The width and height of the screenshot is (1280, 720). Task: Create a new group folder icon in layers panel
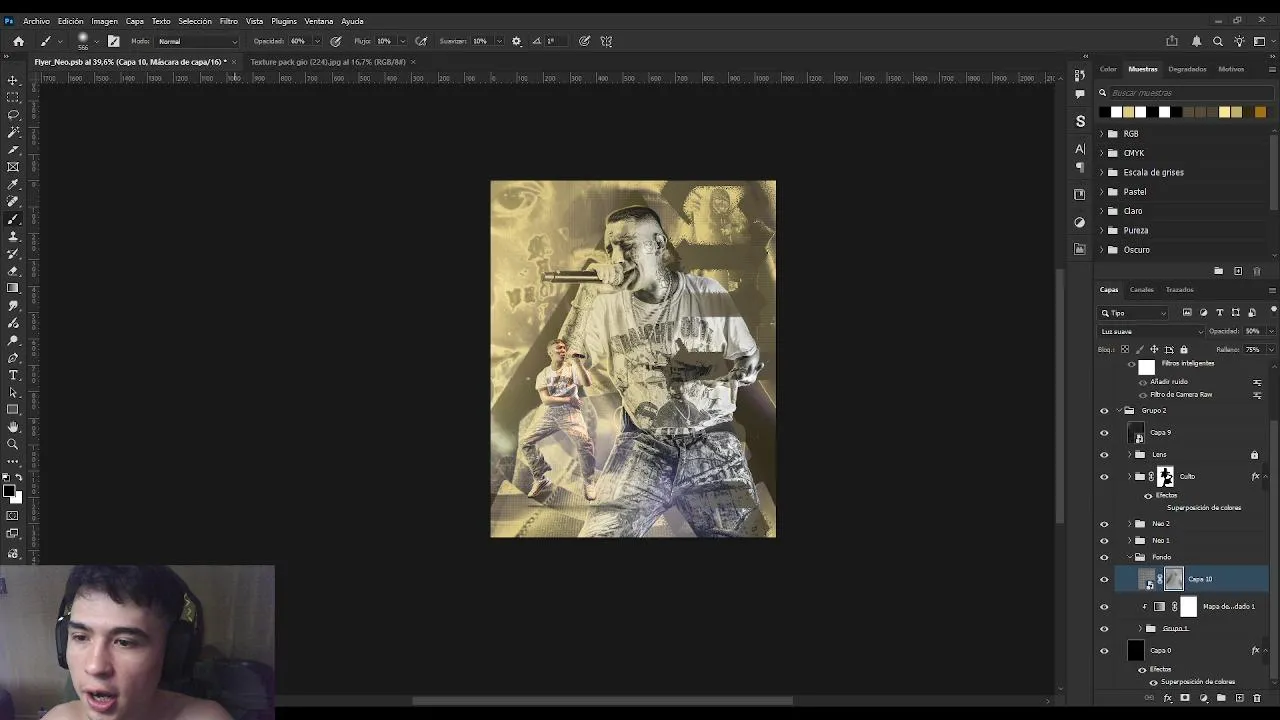pyautogui.click(x=1221, y=698)
